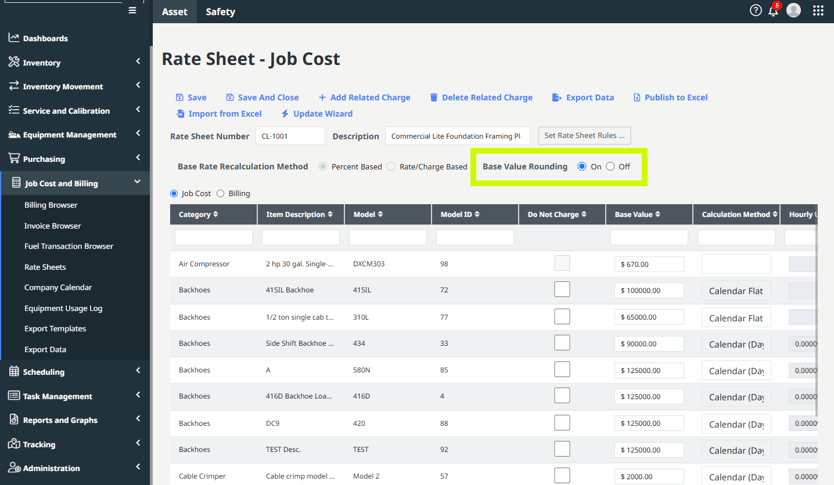The image size is (834, 485).
Task: Click Import from Excel
Action: [x=219, y=114]
